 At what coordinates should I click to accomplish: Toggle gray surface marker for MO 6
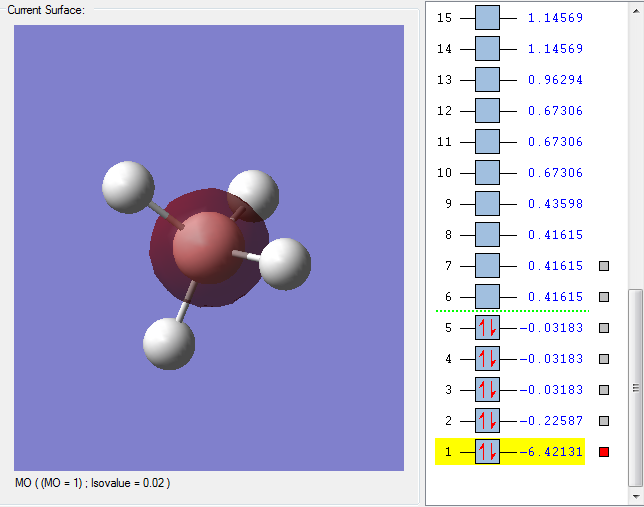pyautogui.click(x=604, y=297)
